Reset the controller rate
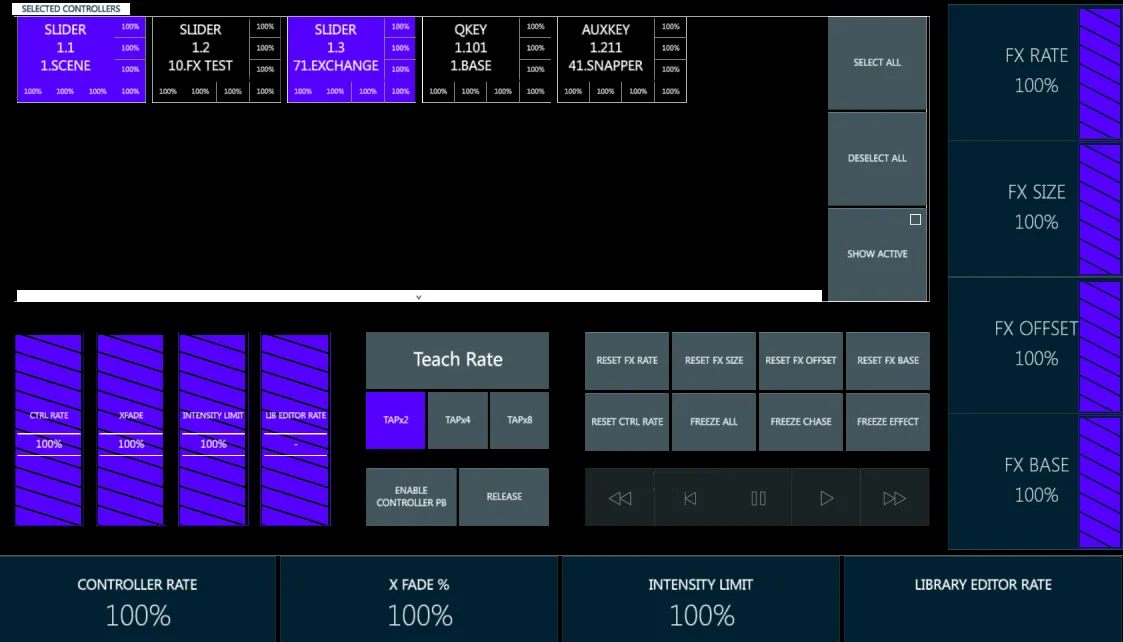This screenshot has width=1123, height=642. pyautogui.click(x=627, y=422)
